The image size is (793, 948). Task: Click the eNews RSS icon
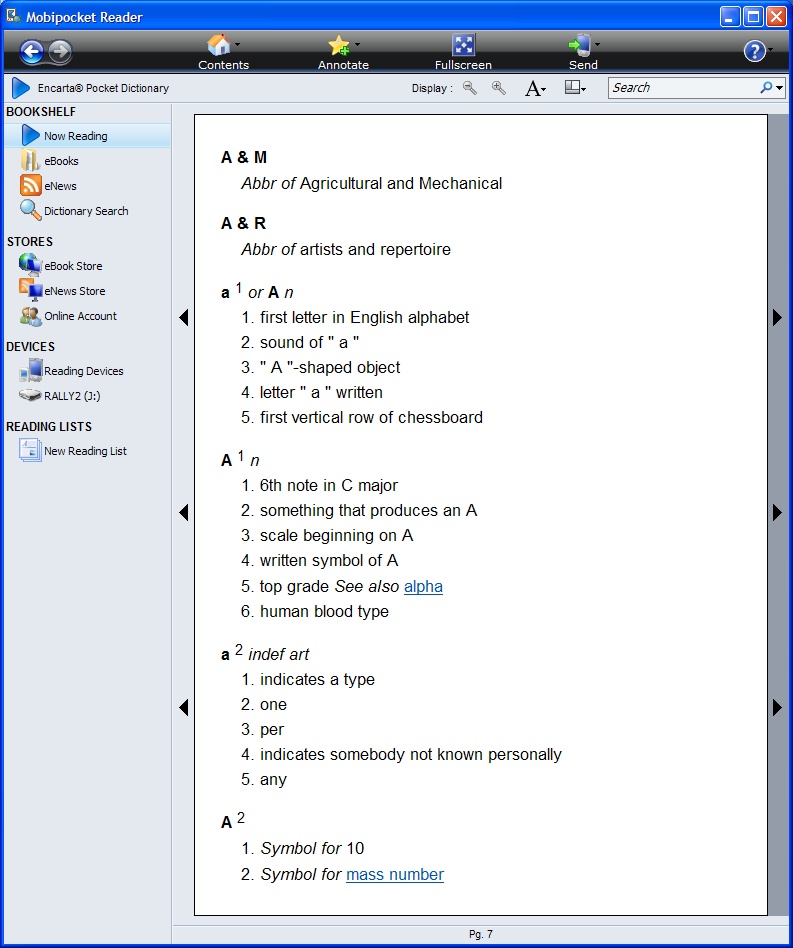tap(30, 185)
